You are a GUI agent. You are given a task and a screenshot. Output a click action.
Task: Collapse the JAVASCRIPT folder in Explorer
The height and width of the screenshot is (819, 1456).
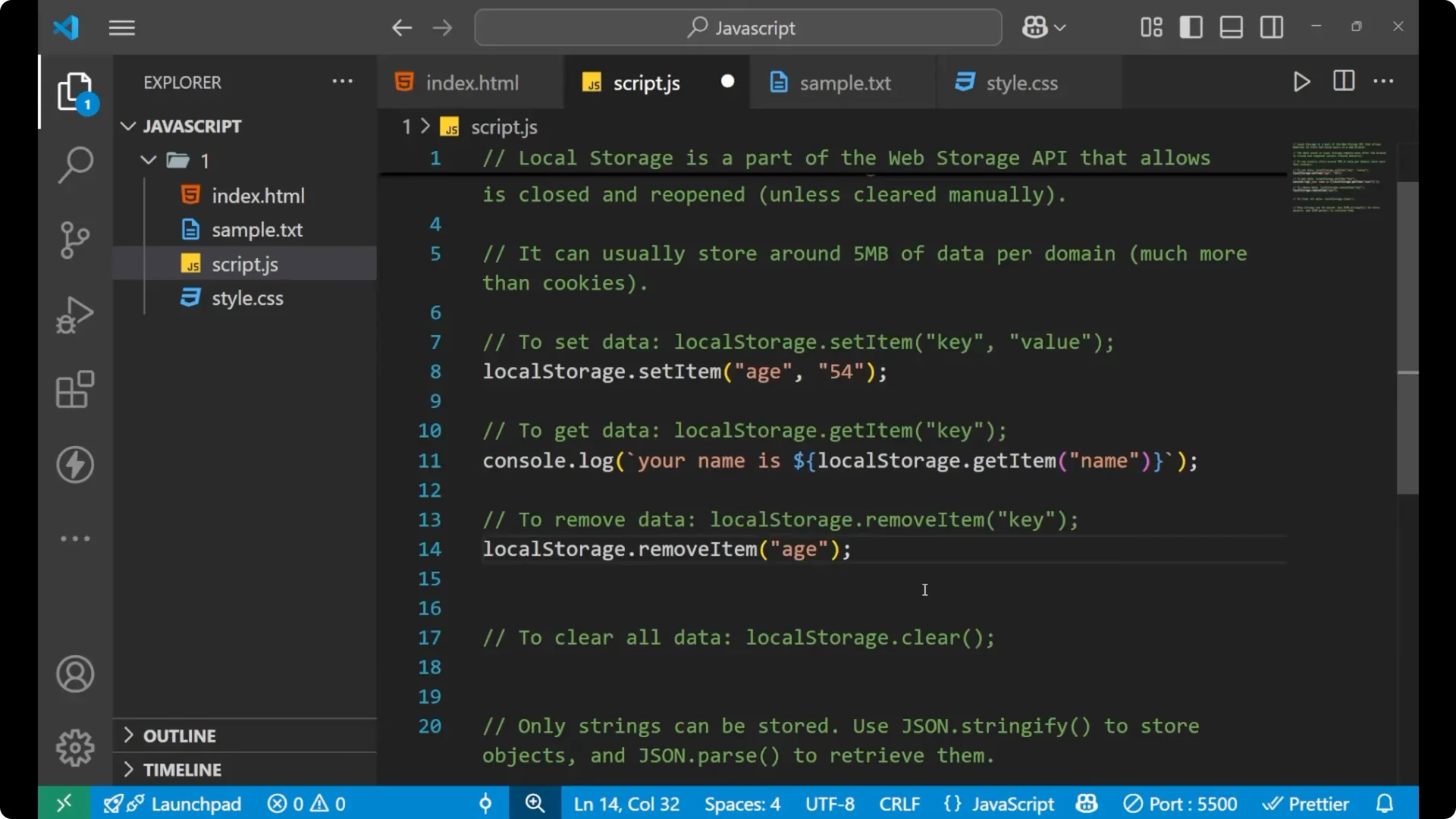(127, 126)
